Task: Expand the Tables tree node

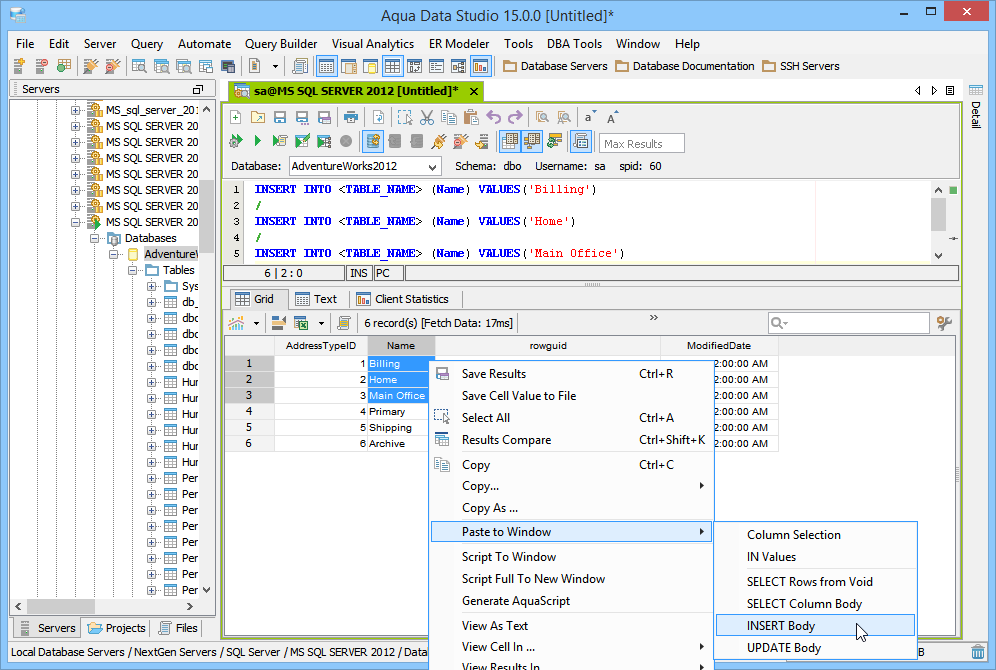Action: [133, 270]
